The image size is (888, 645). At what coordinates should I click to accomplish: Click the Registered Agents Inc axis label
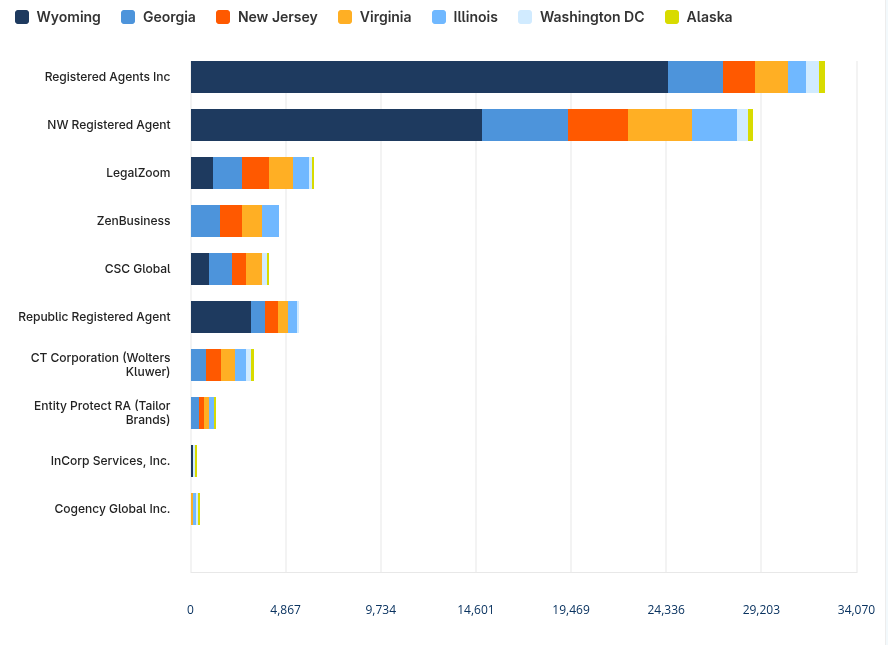(x=108, y=77)
